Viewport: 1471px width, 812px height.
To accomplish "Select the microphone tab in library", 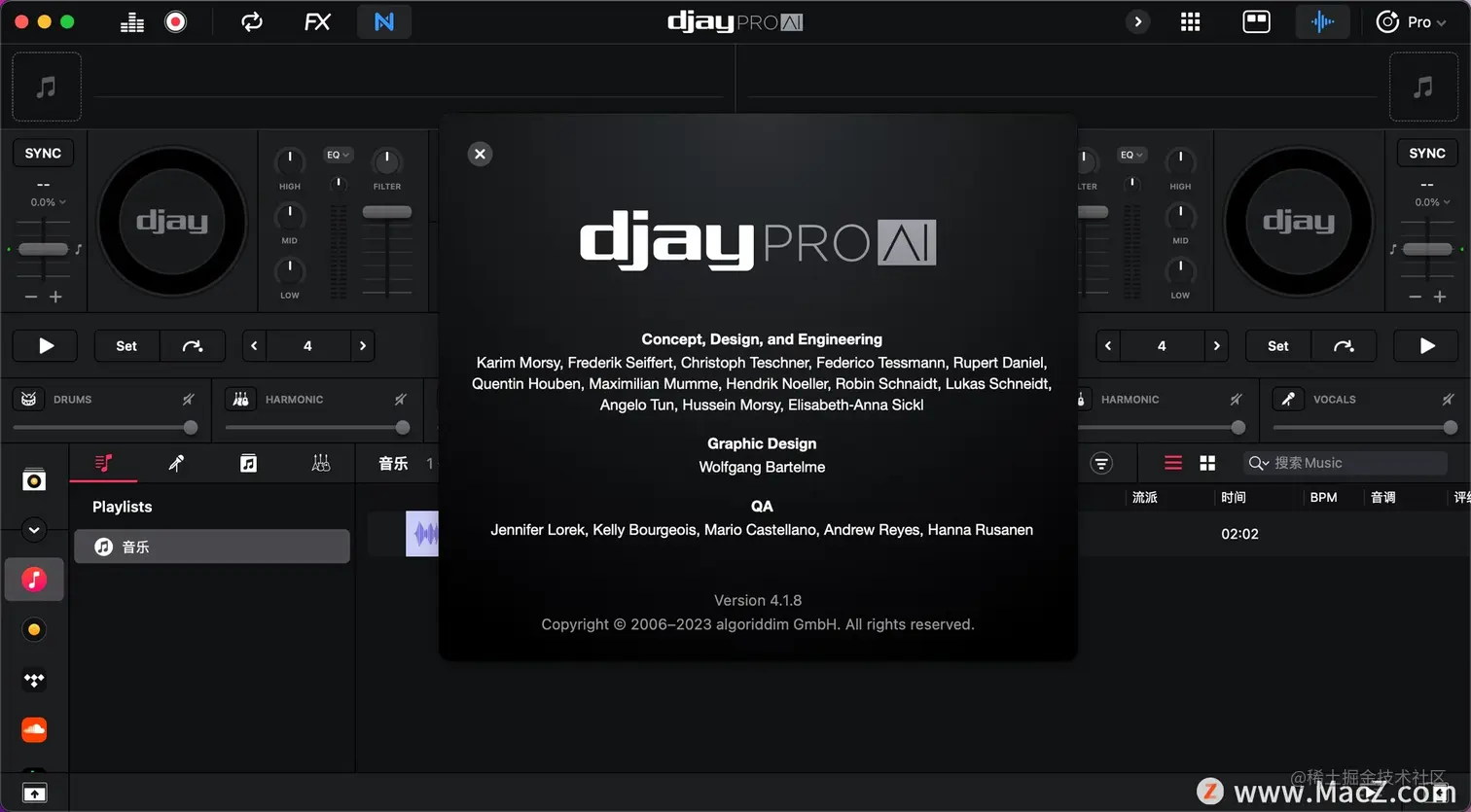I will pyautogui.click(x=176, y=463).
